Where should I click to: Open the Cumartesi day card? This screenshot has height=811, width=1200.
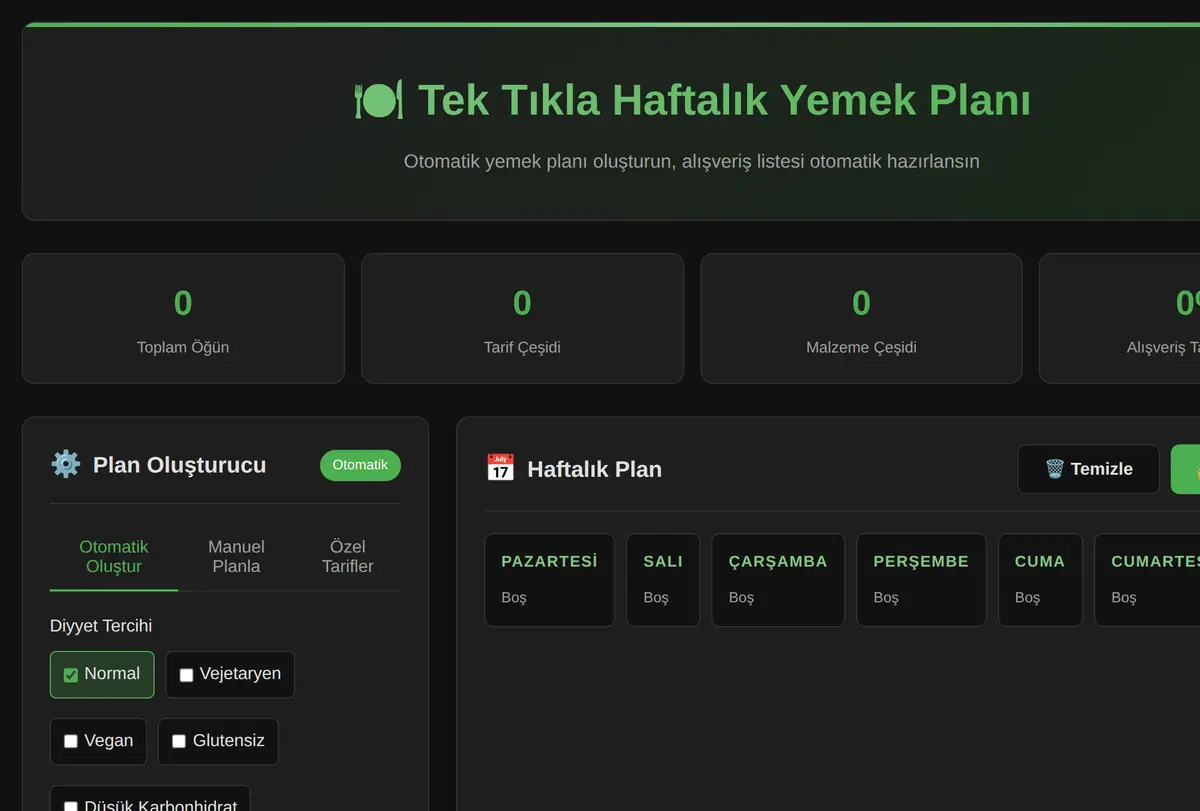(x=1147, y=580)
